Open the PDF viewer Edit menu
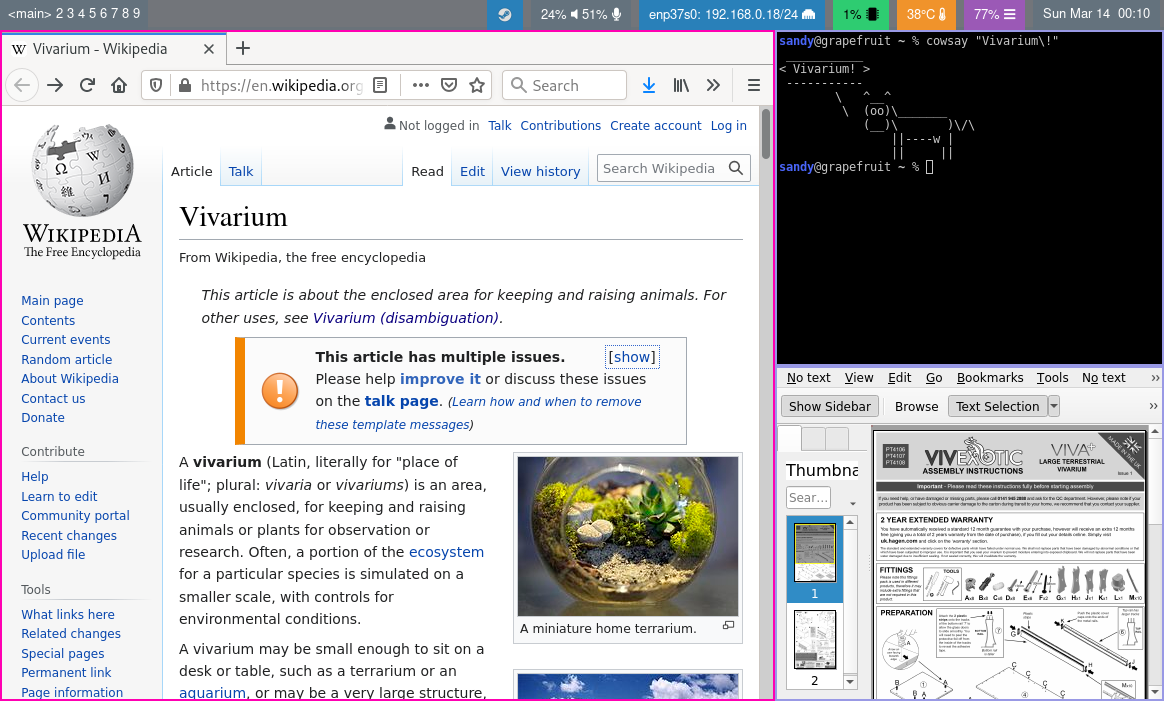 899,377
